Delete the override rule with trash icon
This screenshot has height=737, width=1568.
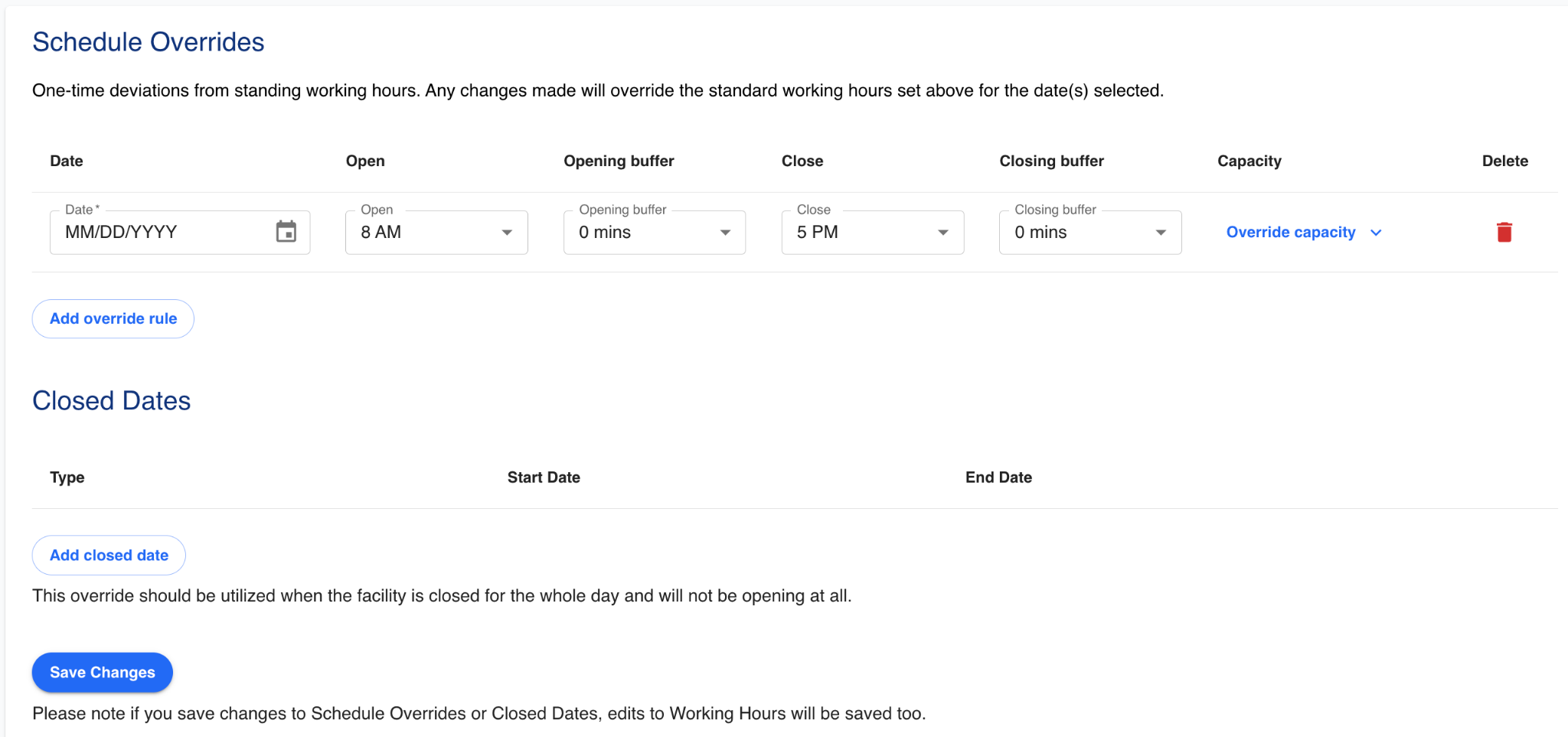tap(1504, 232)
